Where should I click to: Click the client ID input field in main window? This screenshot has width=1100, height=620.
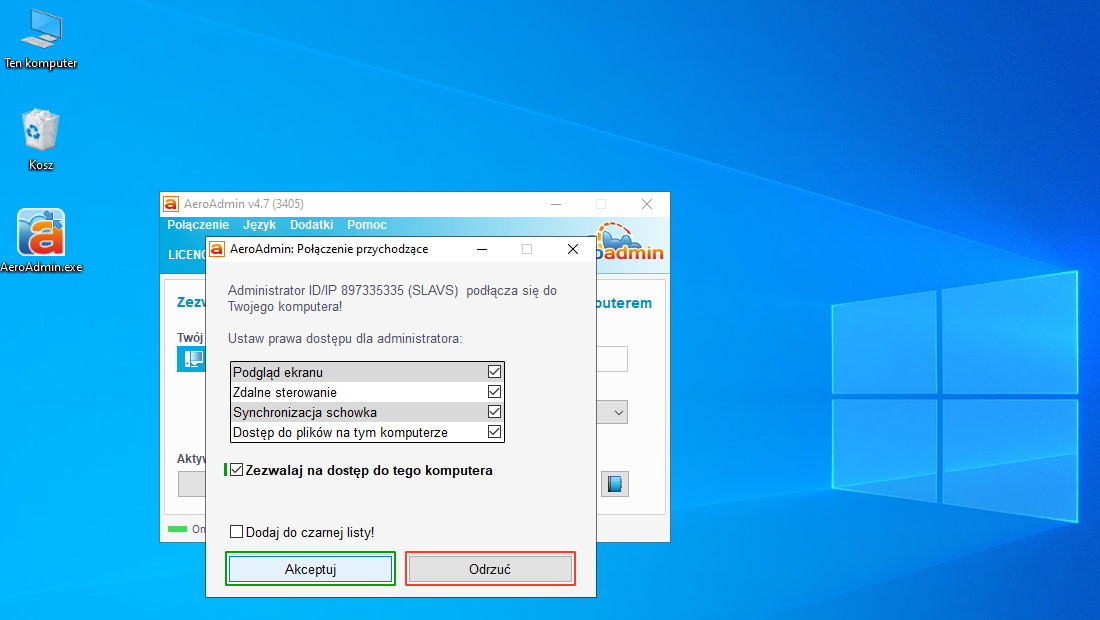[x=612, y=359]
